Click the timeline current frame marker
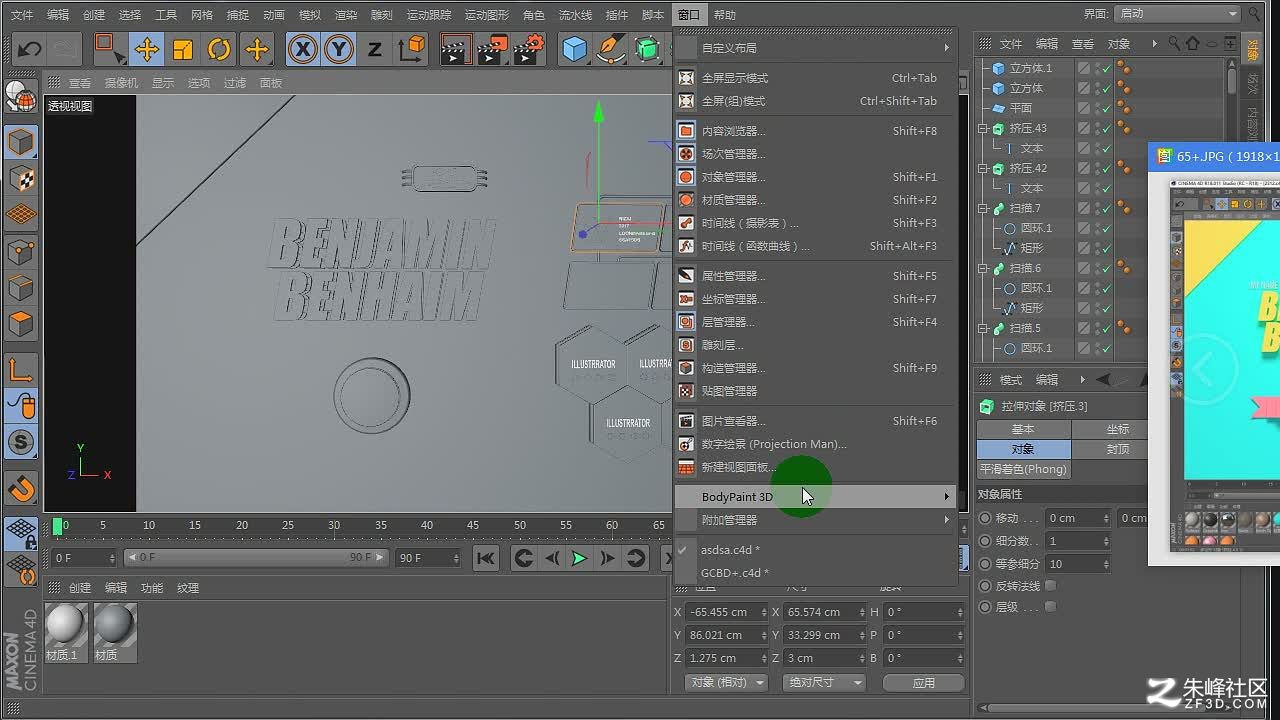This screenshot has width=1280, height=720. 58,525
